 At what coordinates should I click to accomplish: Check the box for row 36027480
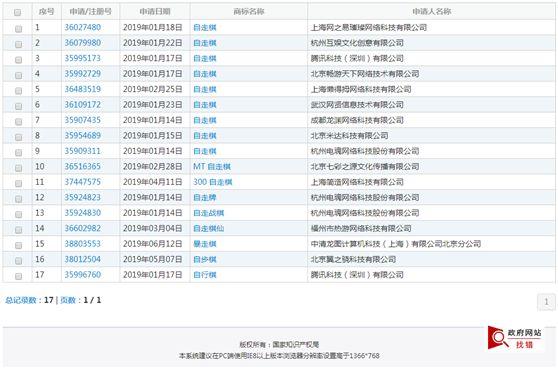point(19,29)
